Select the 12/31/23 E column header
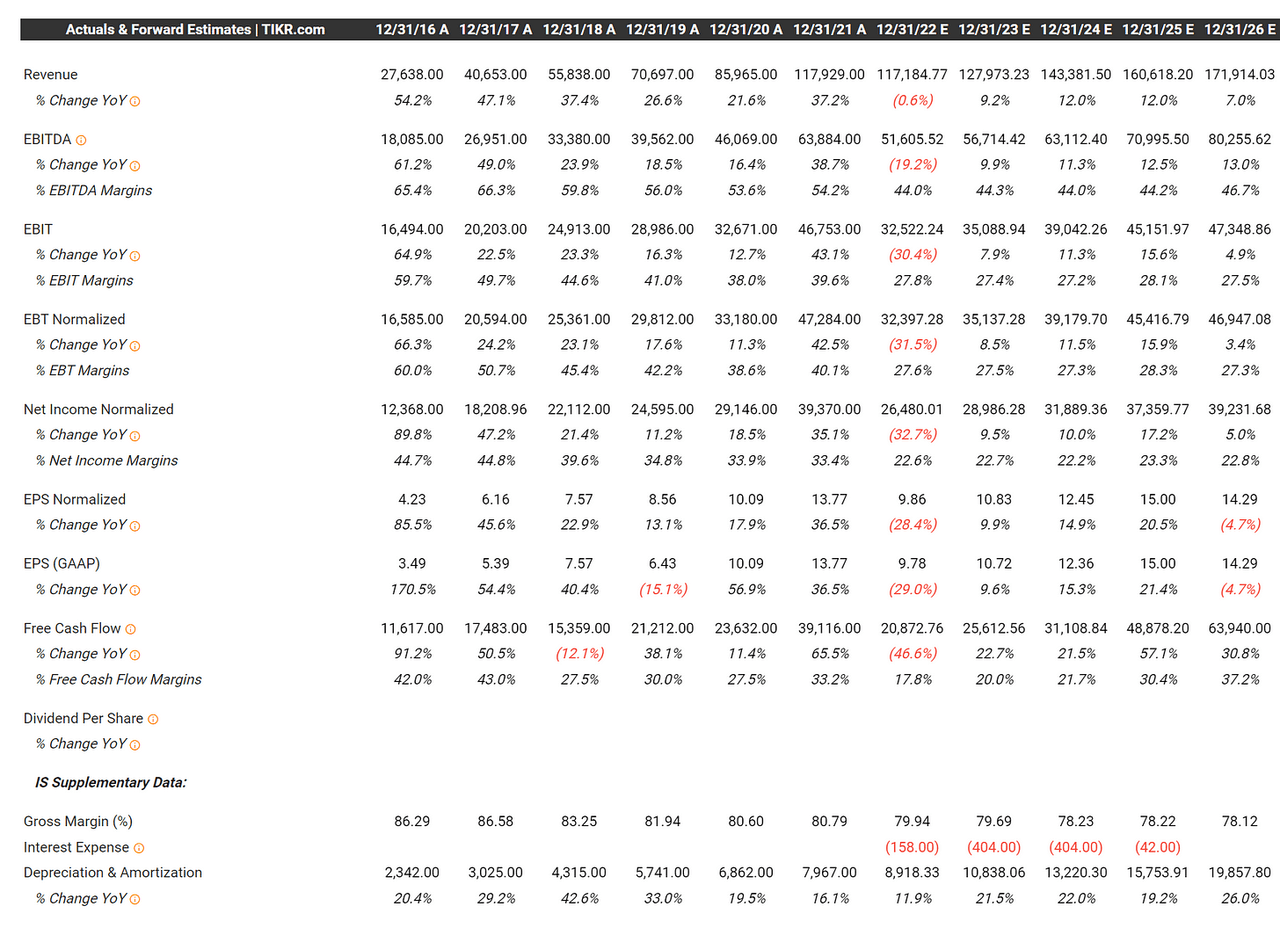The image size is (1280, 928). pos(995,29)
